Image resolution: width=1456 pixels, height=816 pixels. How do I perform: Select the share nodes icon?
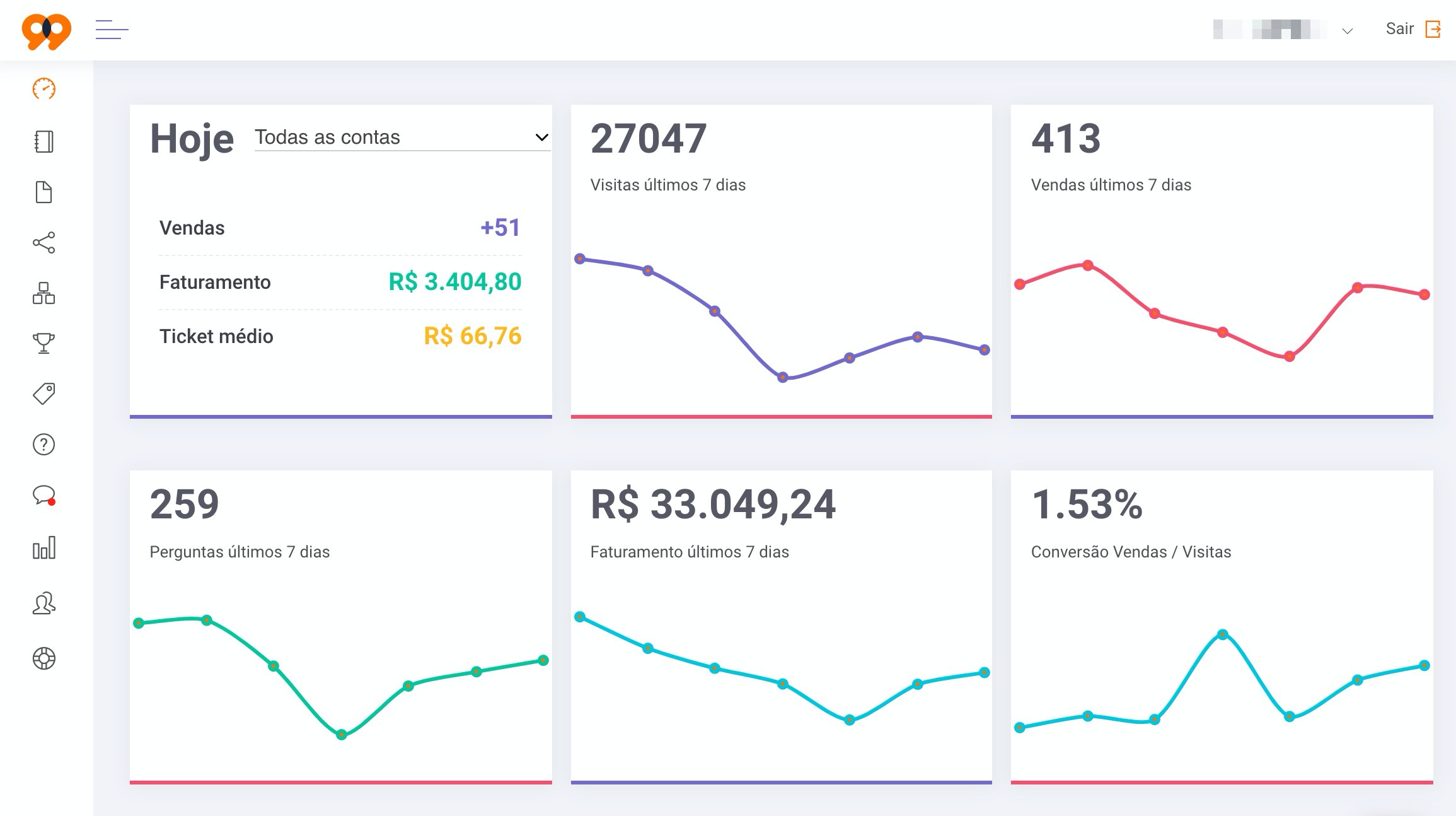click(44, 243)
